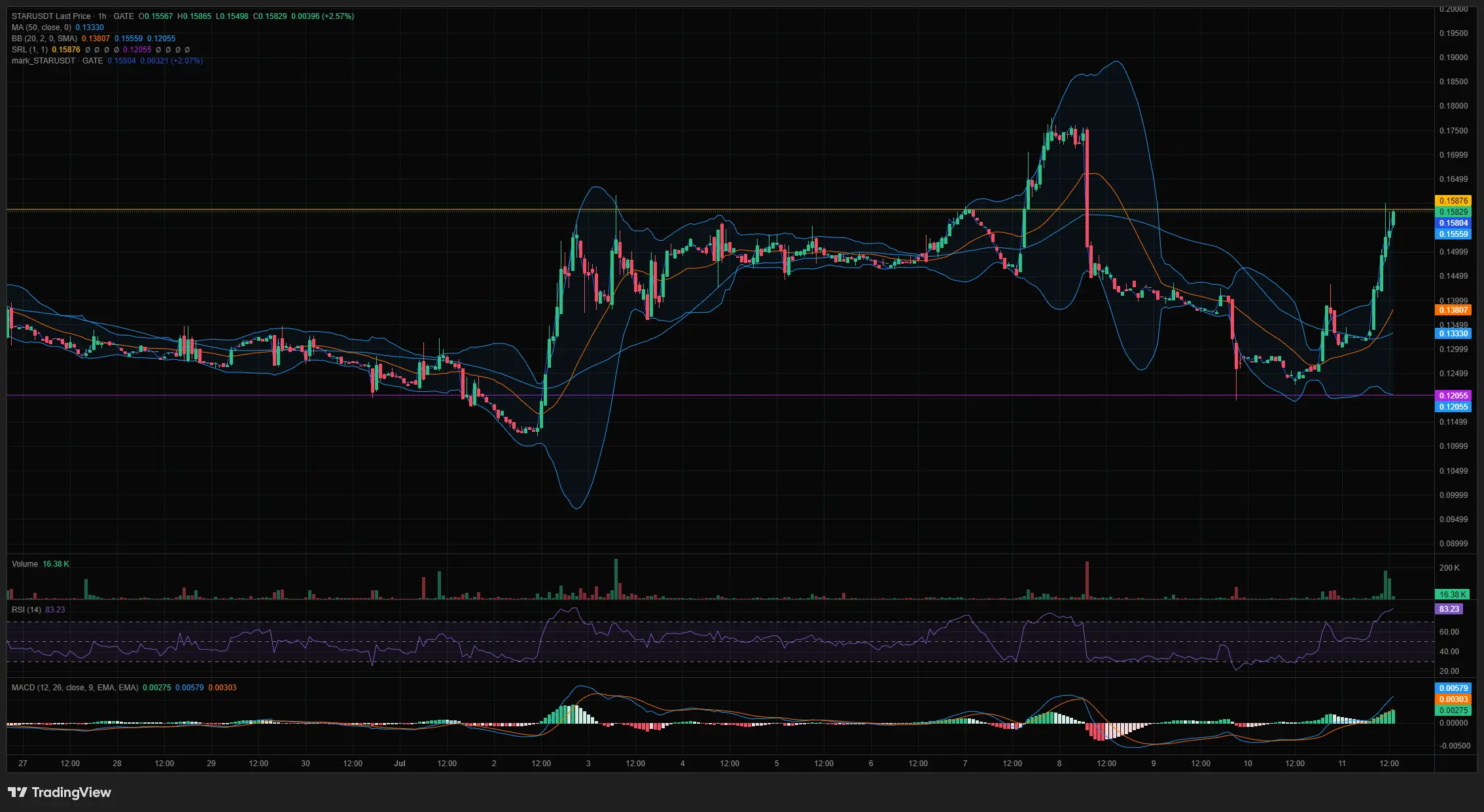Viewport: 1484px width, 812px height.
Task: Click the purple horizontal support line
Action: click(720, 395)
